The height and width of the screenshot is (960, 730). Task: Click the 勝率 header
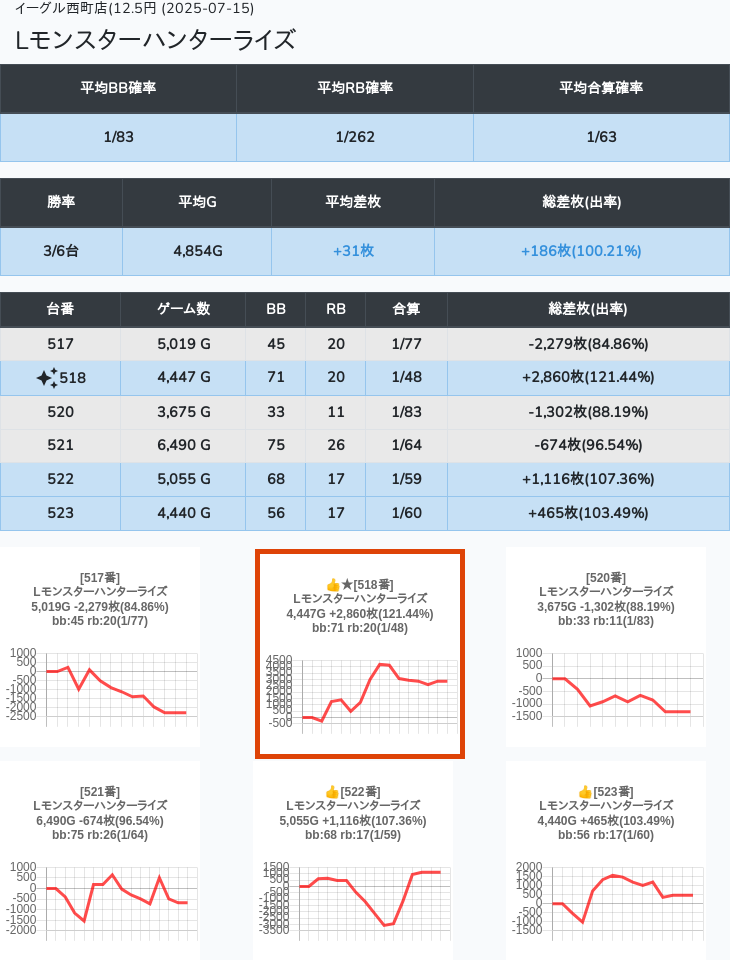[61, 202]
